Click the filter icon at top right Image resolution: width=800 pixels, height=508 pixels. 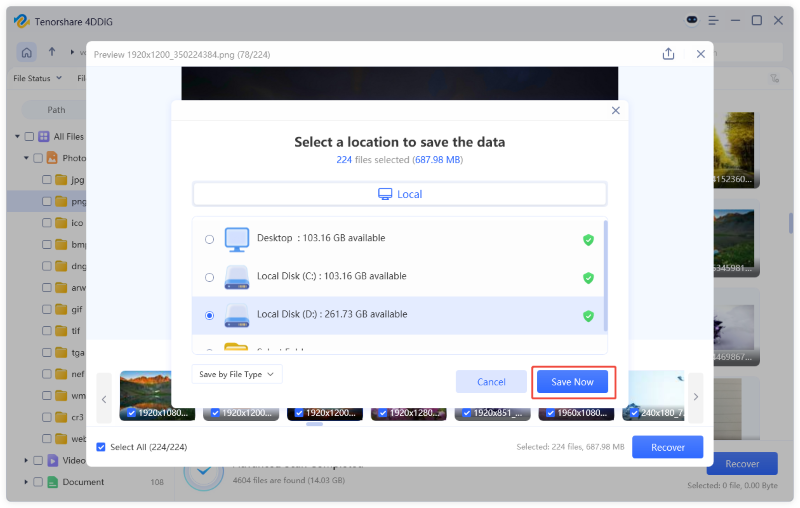point(774,78)
